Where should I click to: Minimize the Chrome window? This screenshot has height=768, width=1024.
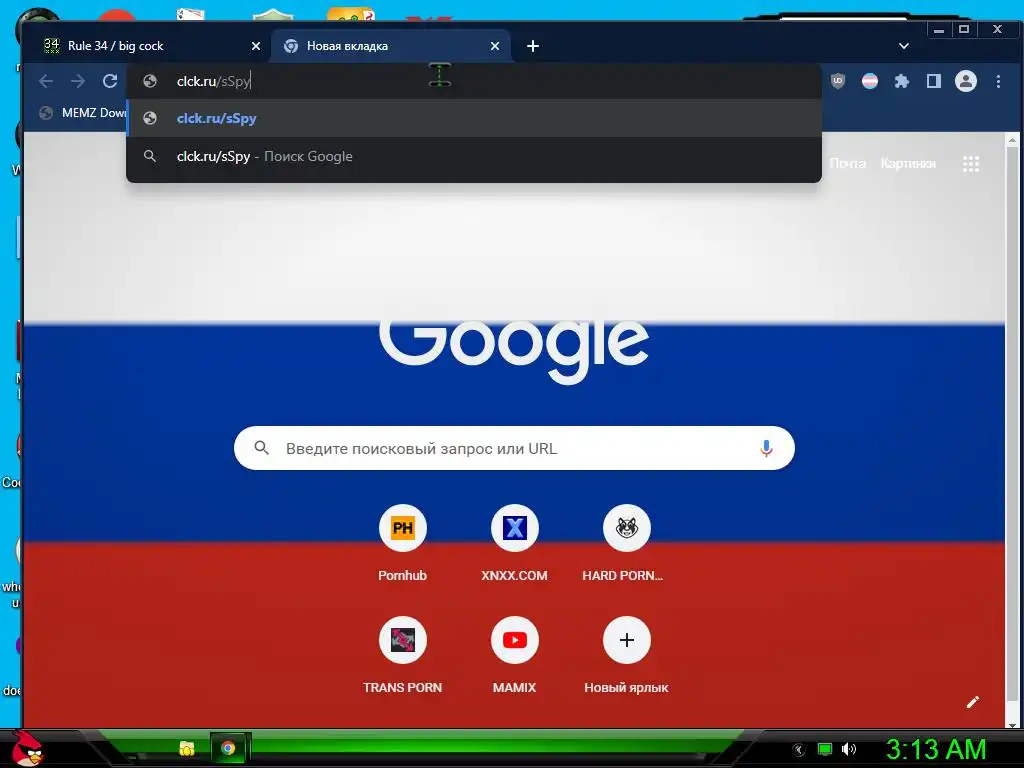pos(938,29)
